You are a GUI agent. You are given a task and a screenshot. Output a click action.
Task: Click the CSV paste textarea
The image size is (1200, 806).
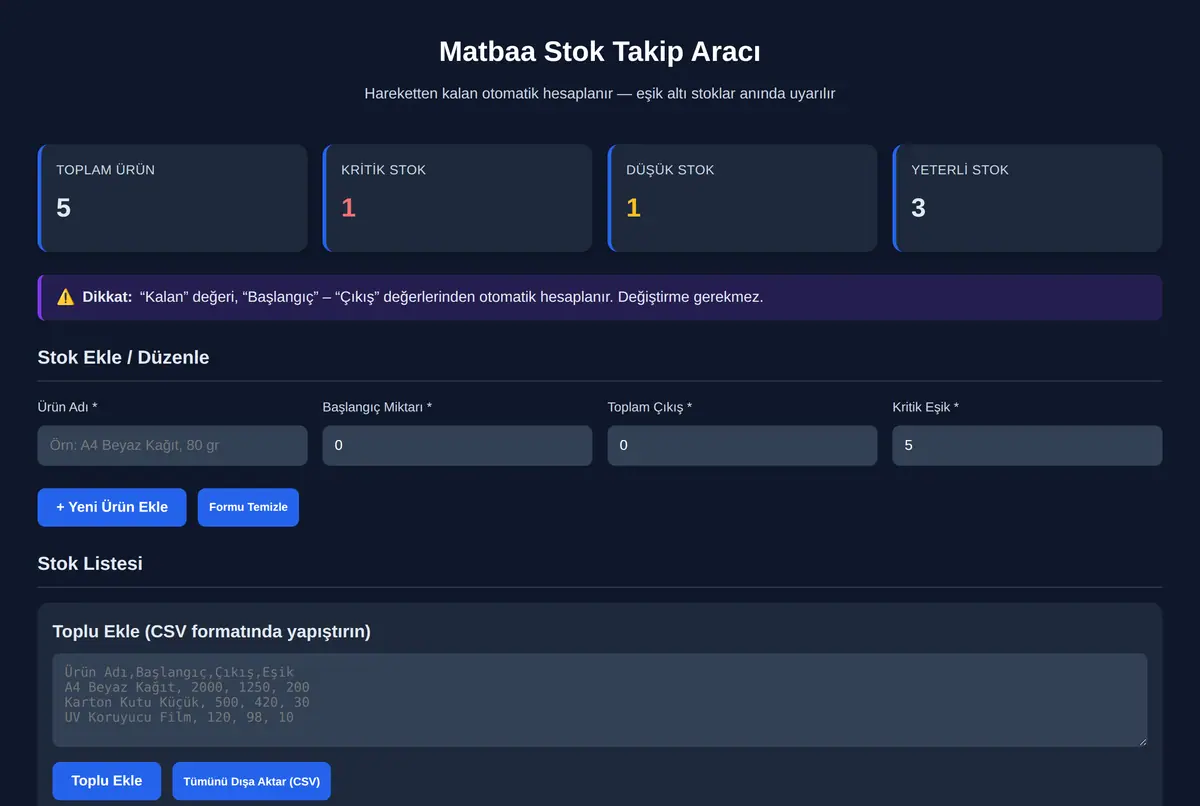[x=600, y=700]
